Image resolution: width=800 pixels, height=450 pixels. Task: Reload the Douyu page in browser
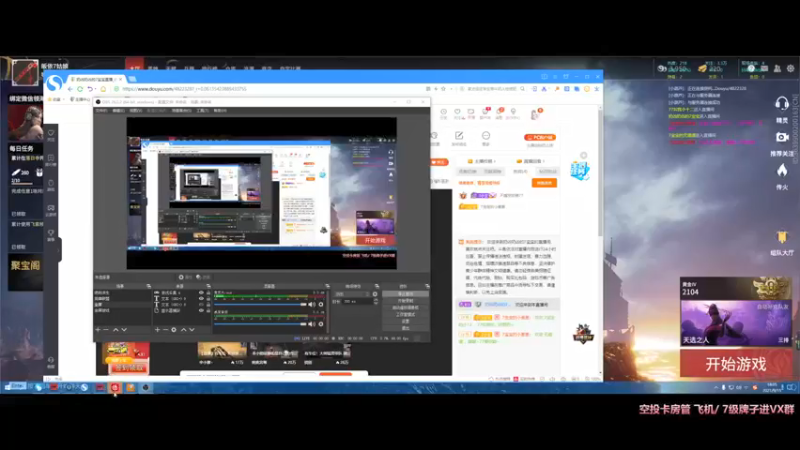pos(80,89)
